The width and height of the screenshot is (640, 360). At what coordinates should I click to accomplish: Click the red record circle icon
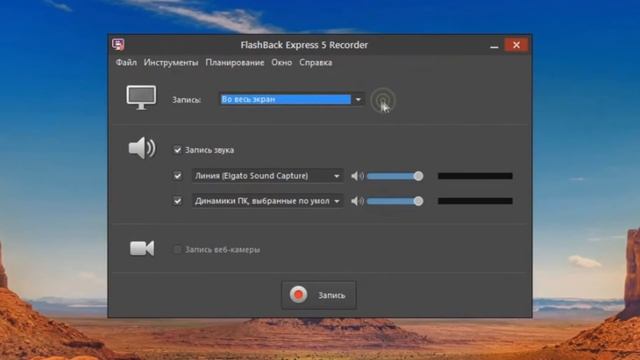tap(298, 294)
